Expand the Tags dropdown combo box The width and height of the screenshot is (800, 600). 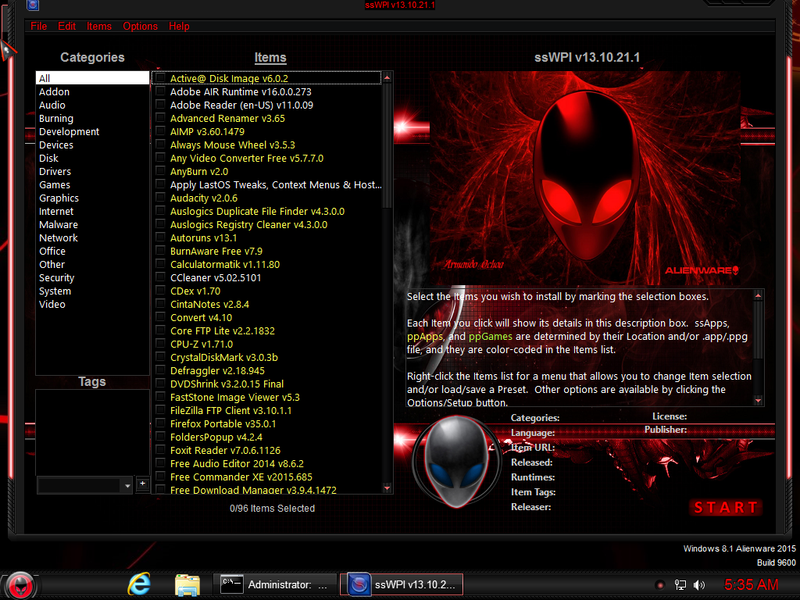[126, 485]
